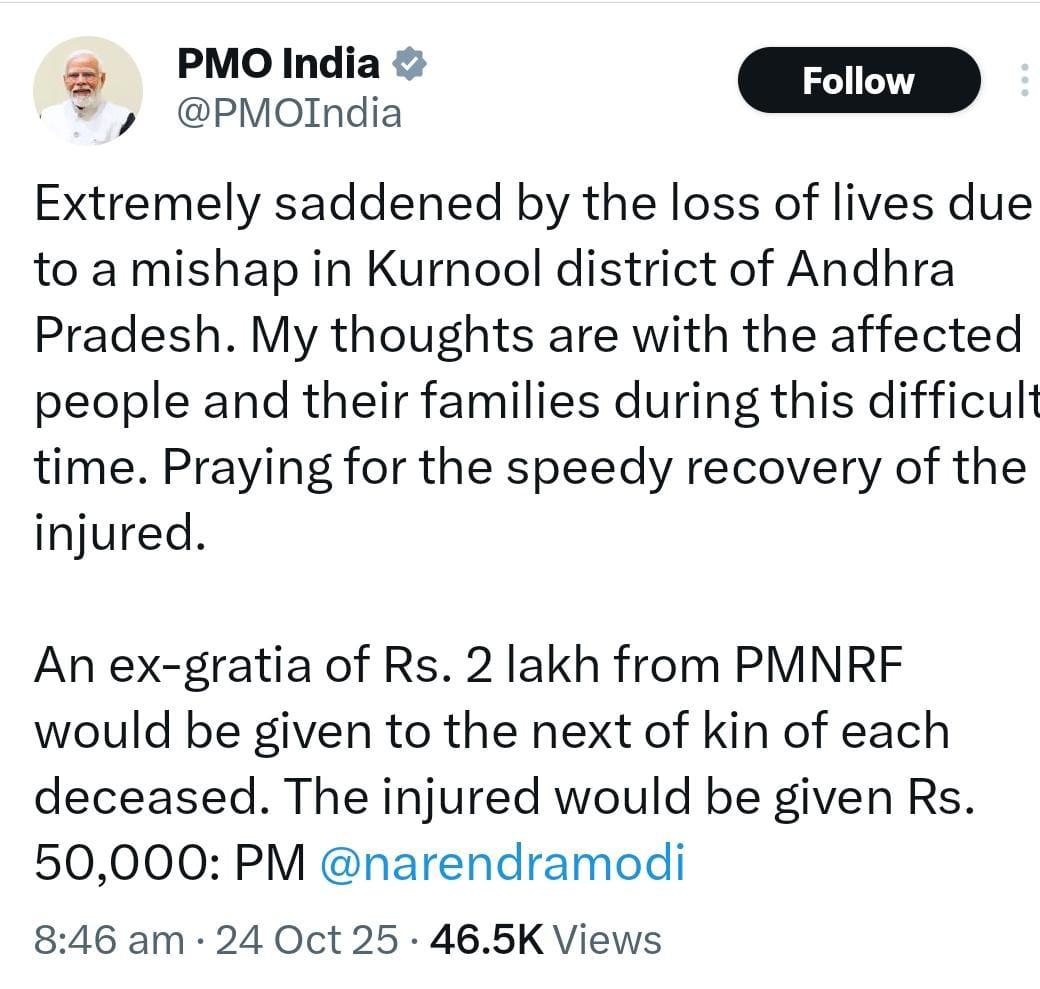Open the three-dot more options menu

tap(1022, 80)
